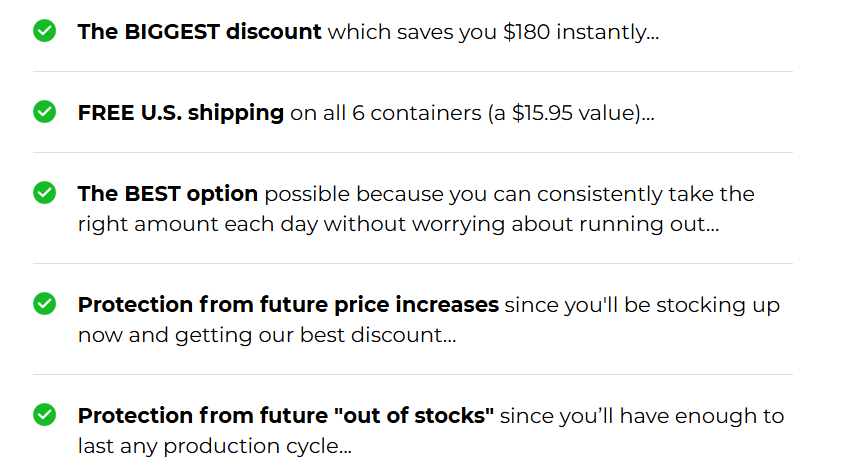Screen dimensions: 867x475
Task: Click bold 'Protection from future "out of stocks"' heading
Action: [286, 416]
